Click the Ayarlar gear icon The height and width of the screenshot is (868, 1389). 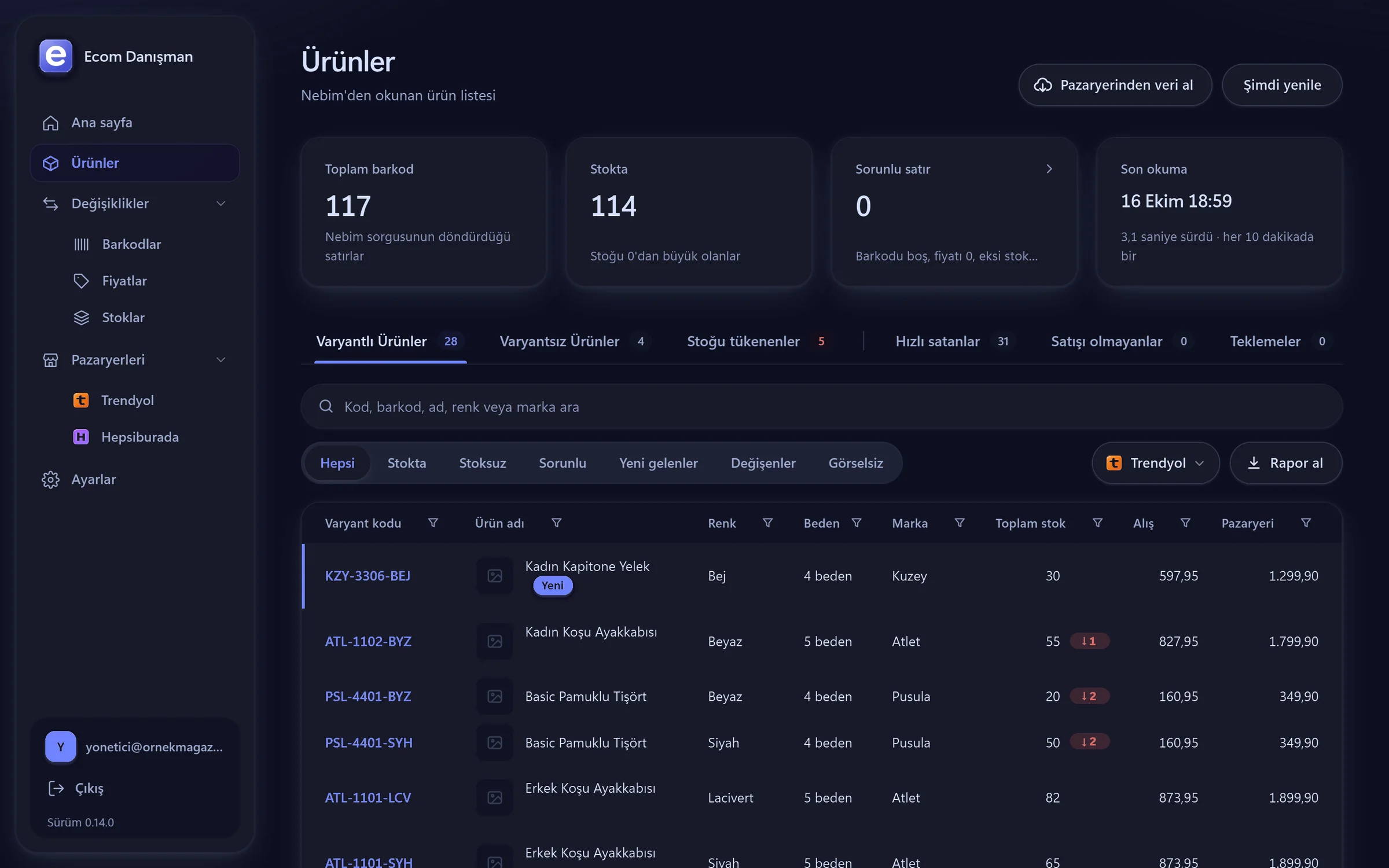(x=50, y=480)
